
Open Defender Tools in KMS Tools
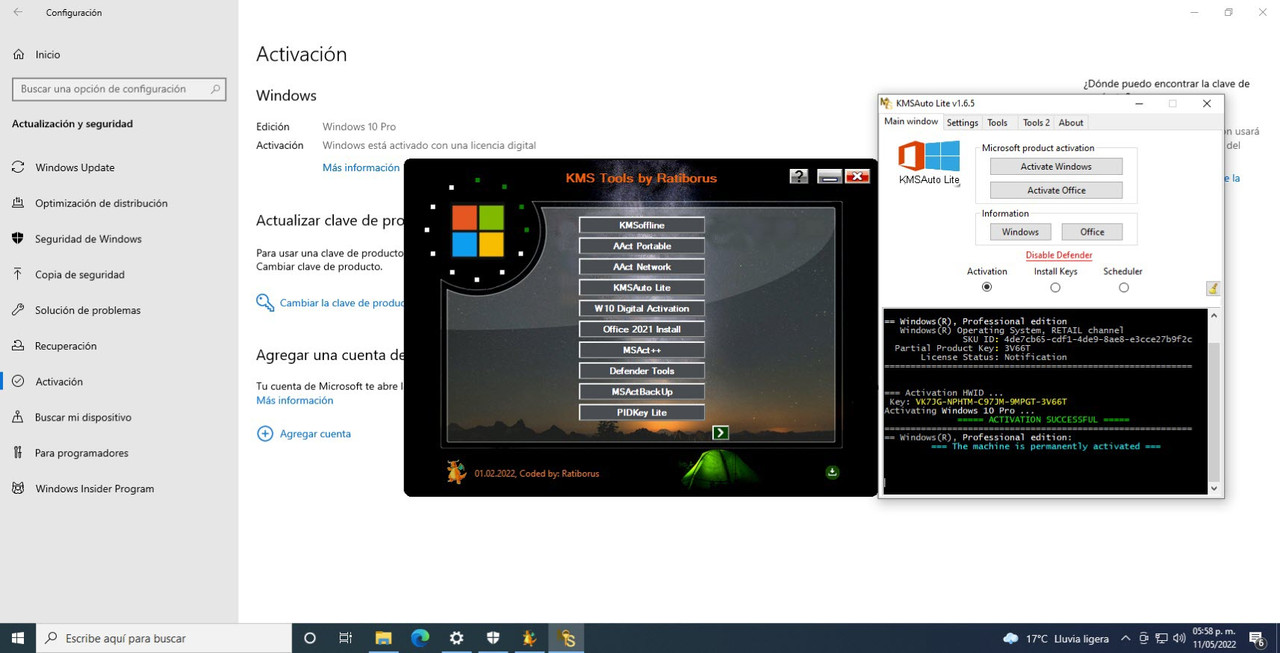point(641,371)
